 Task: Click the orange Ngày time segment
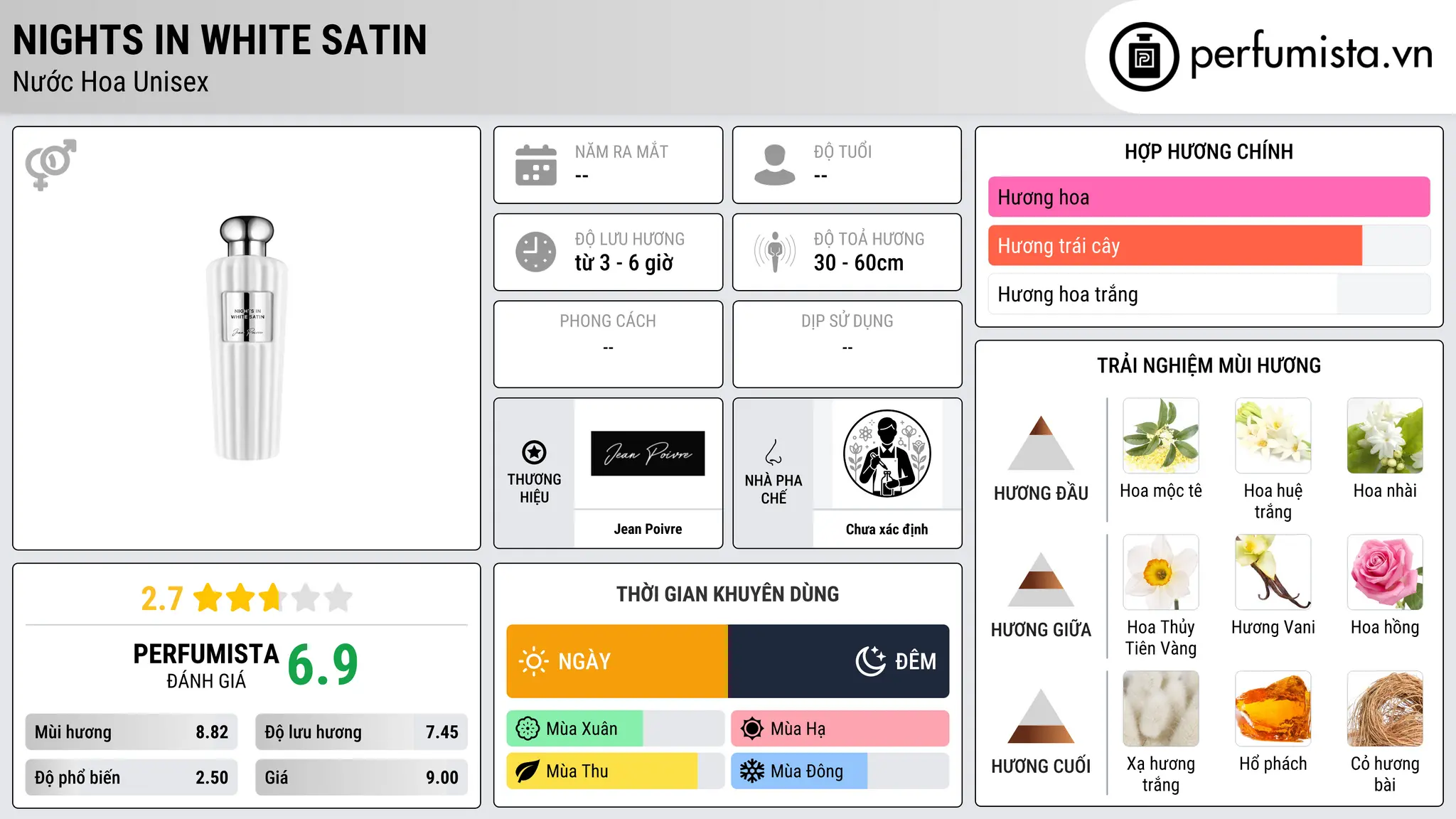pyautogui.click(x=617, y=661)
